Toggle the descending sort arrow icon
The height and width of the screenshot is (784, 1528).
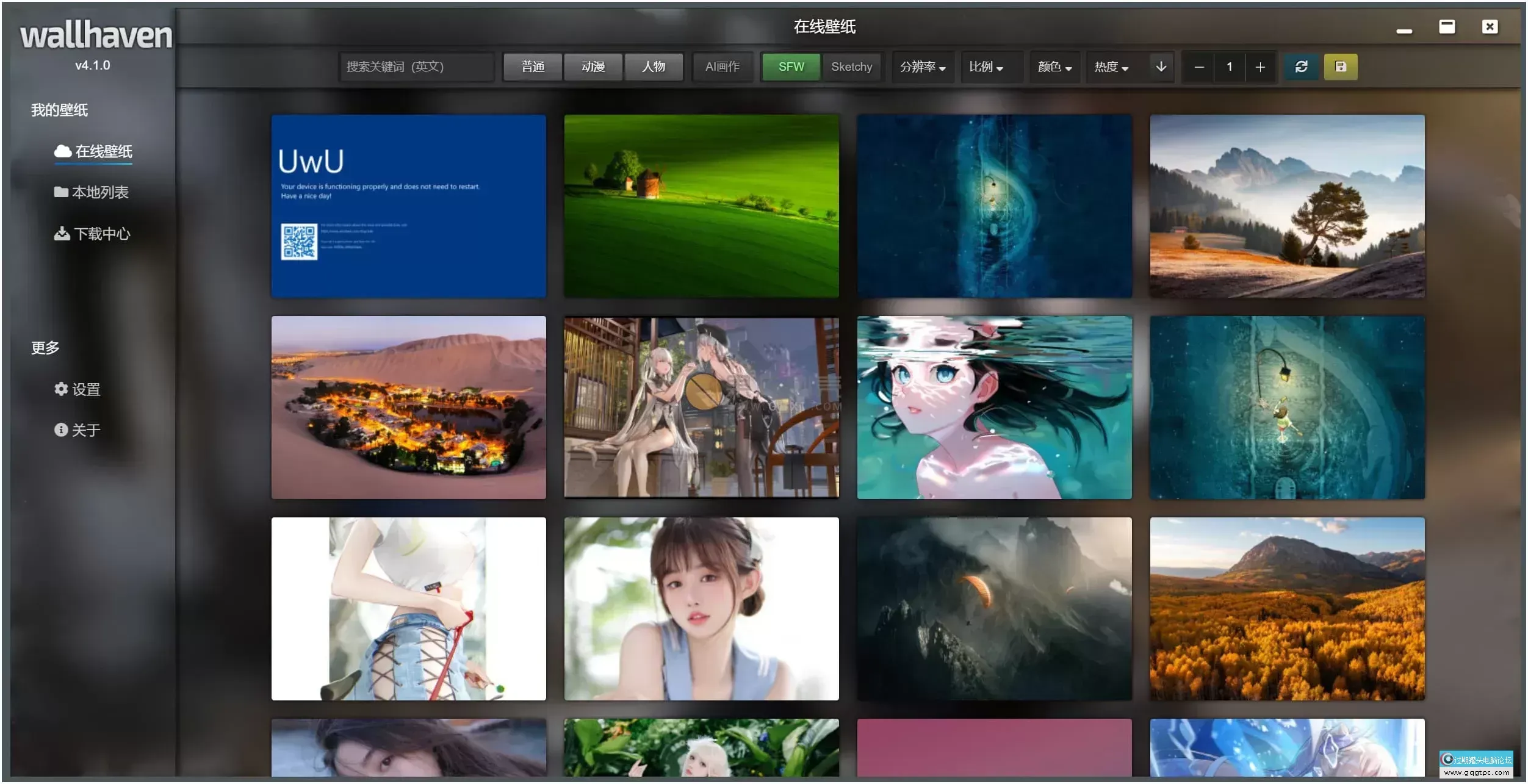click(1161, 67)
